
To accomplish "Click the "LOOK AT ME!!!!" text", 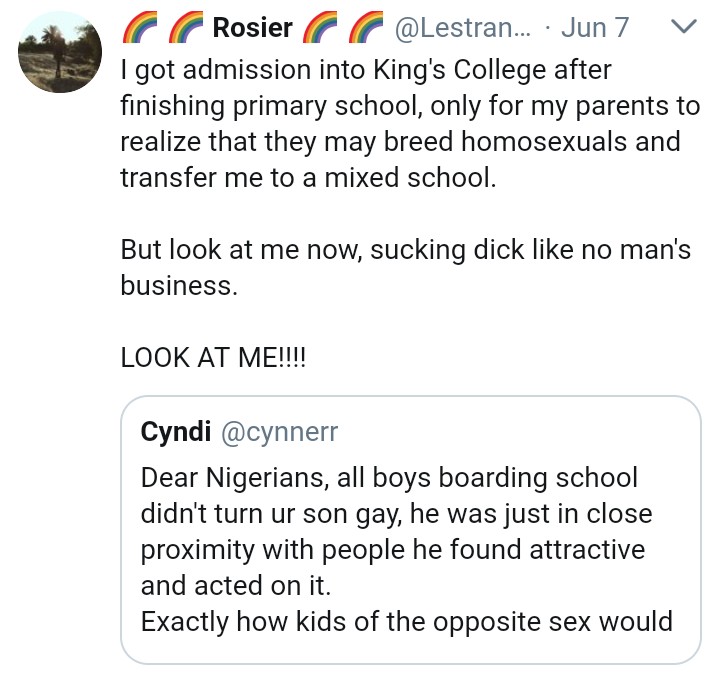I will (214, 357).
